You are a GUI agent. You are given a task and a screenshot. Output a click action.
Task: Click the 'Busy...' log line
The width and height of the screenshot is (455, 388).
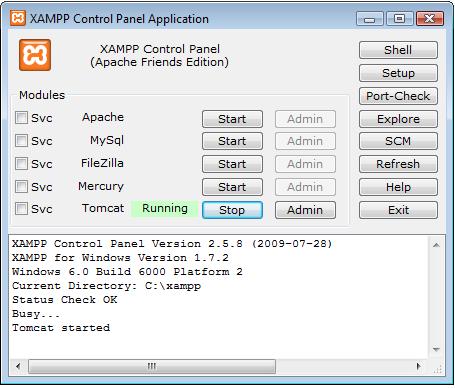[x=36, y=314]
